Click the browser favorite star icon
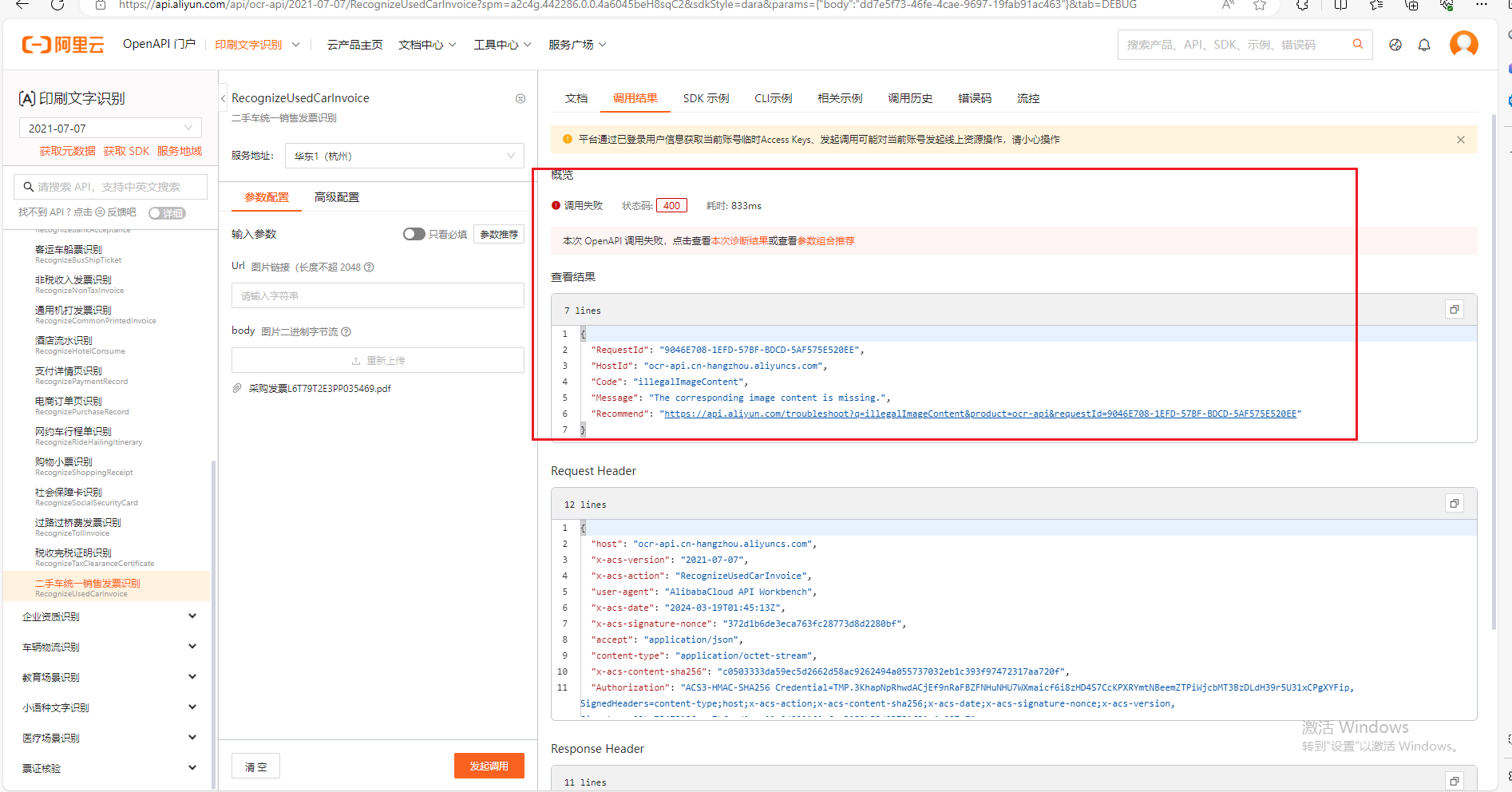The height and width of the screenshot is (792, 1512). coord(1260,5)
